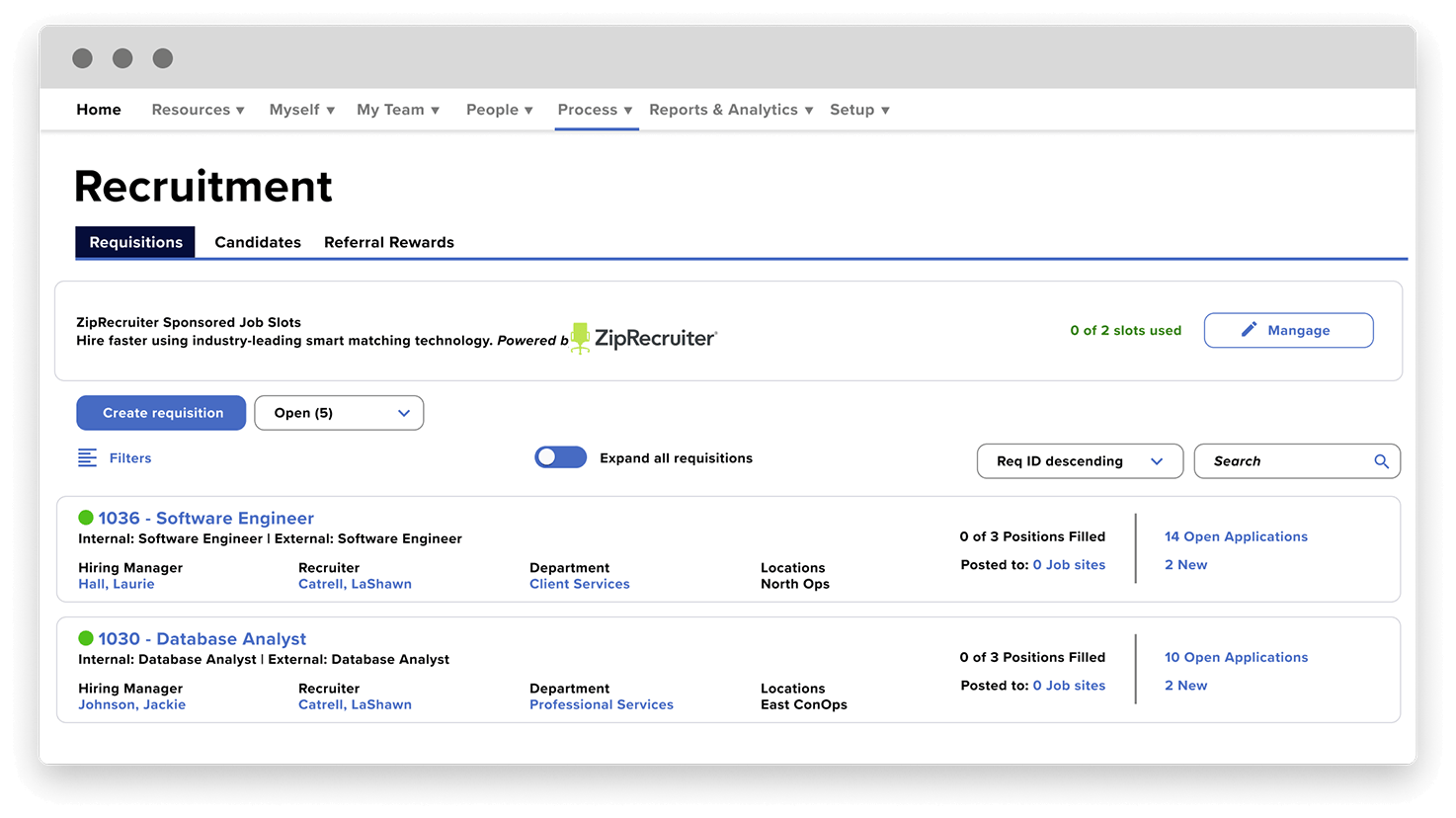The height and width of the screenshot is (818, 1456).
Task: Expand the Resources menu
Action: click(198, 110)
